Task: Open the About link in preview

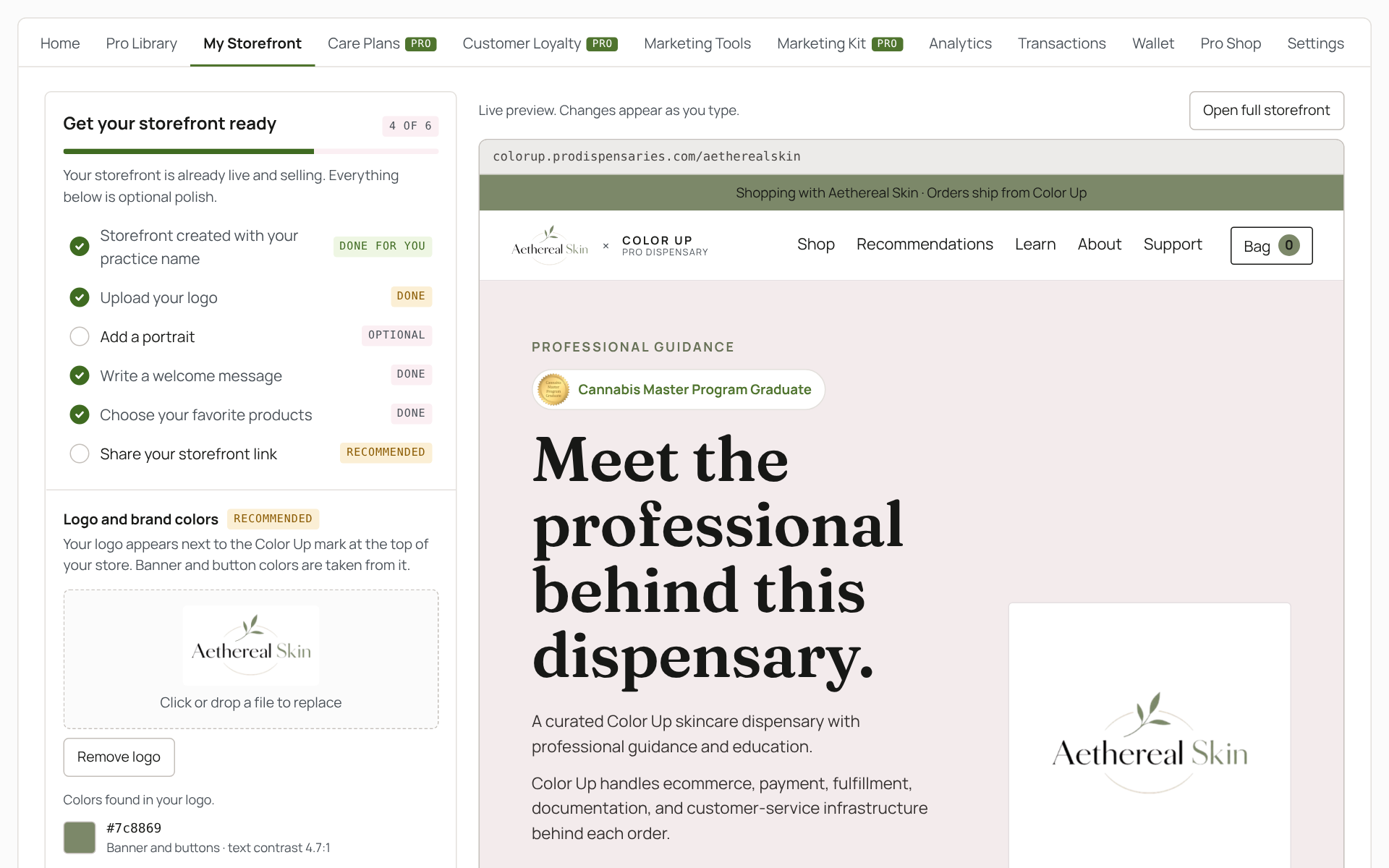Action: point(1100,244)
